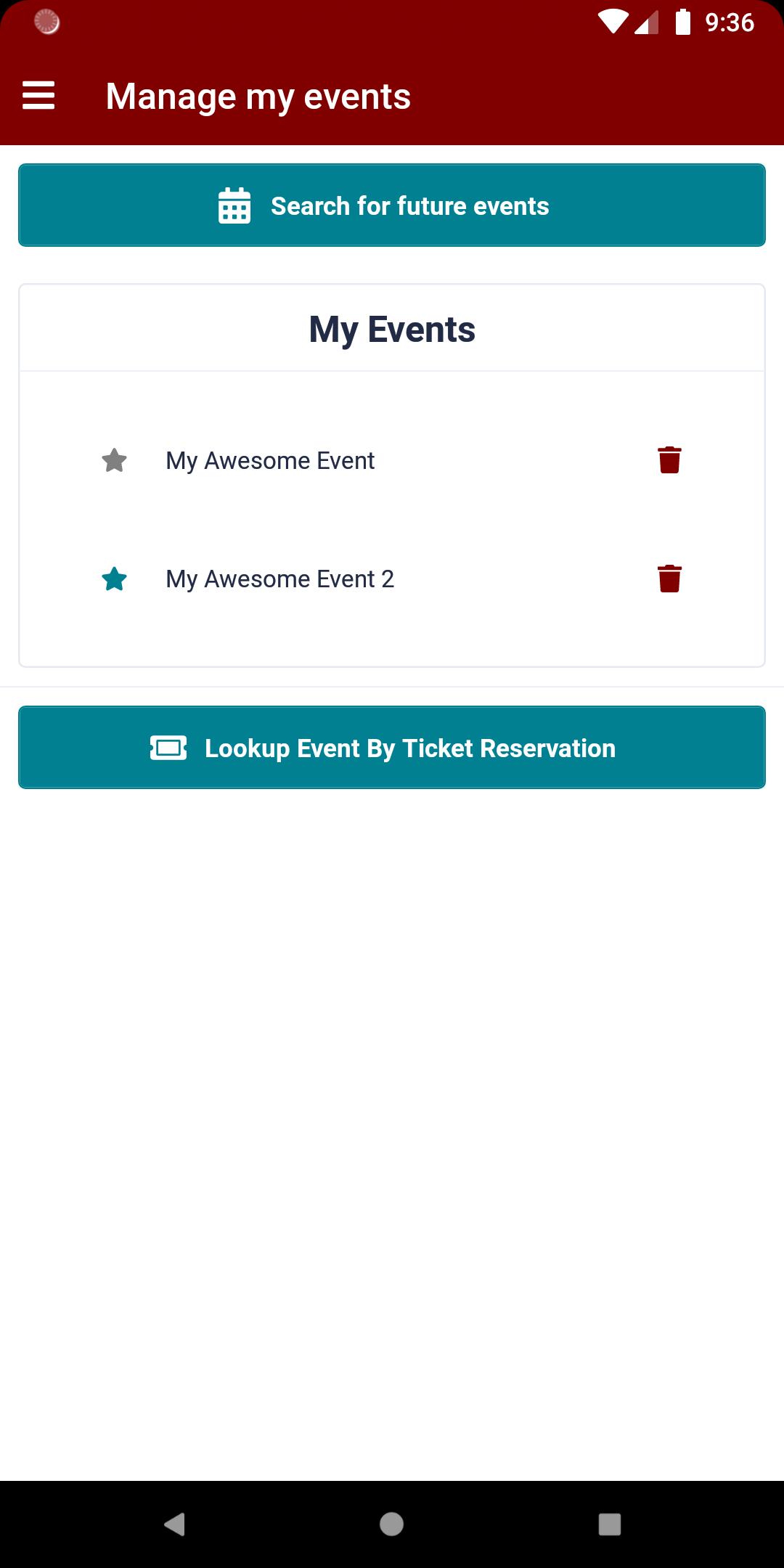Delete My Awesome Event 2 with trash icon
The image size is (784, 1568).
[669, 579]
